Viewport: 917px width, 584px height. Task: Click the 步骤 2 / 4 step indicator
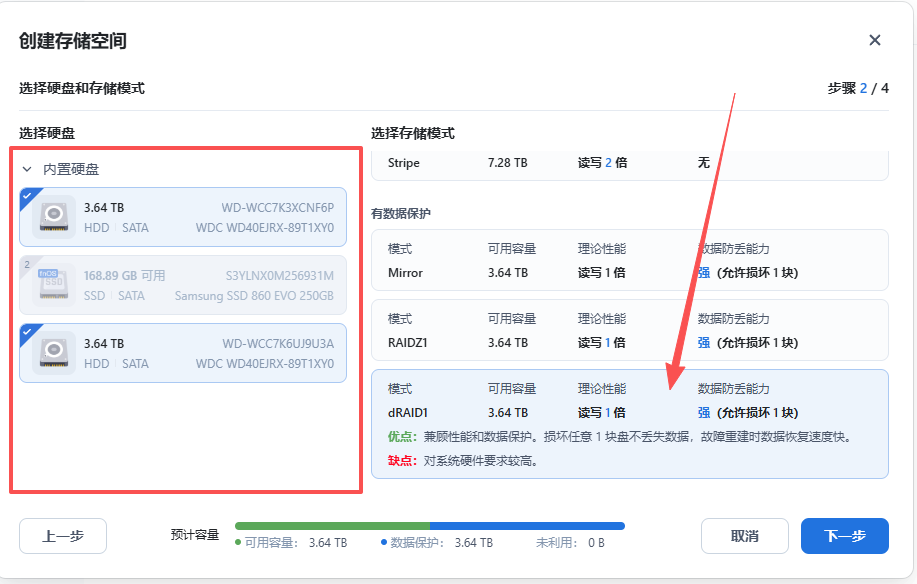tap(858, 88)
